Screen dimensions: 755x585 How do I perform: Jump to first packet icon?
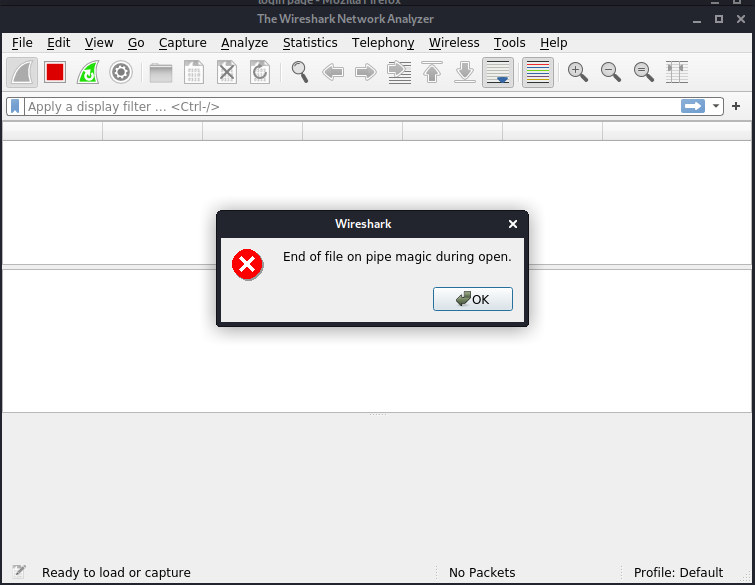[432, 73]
